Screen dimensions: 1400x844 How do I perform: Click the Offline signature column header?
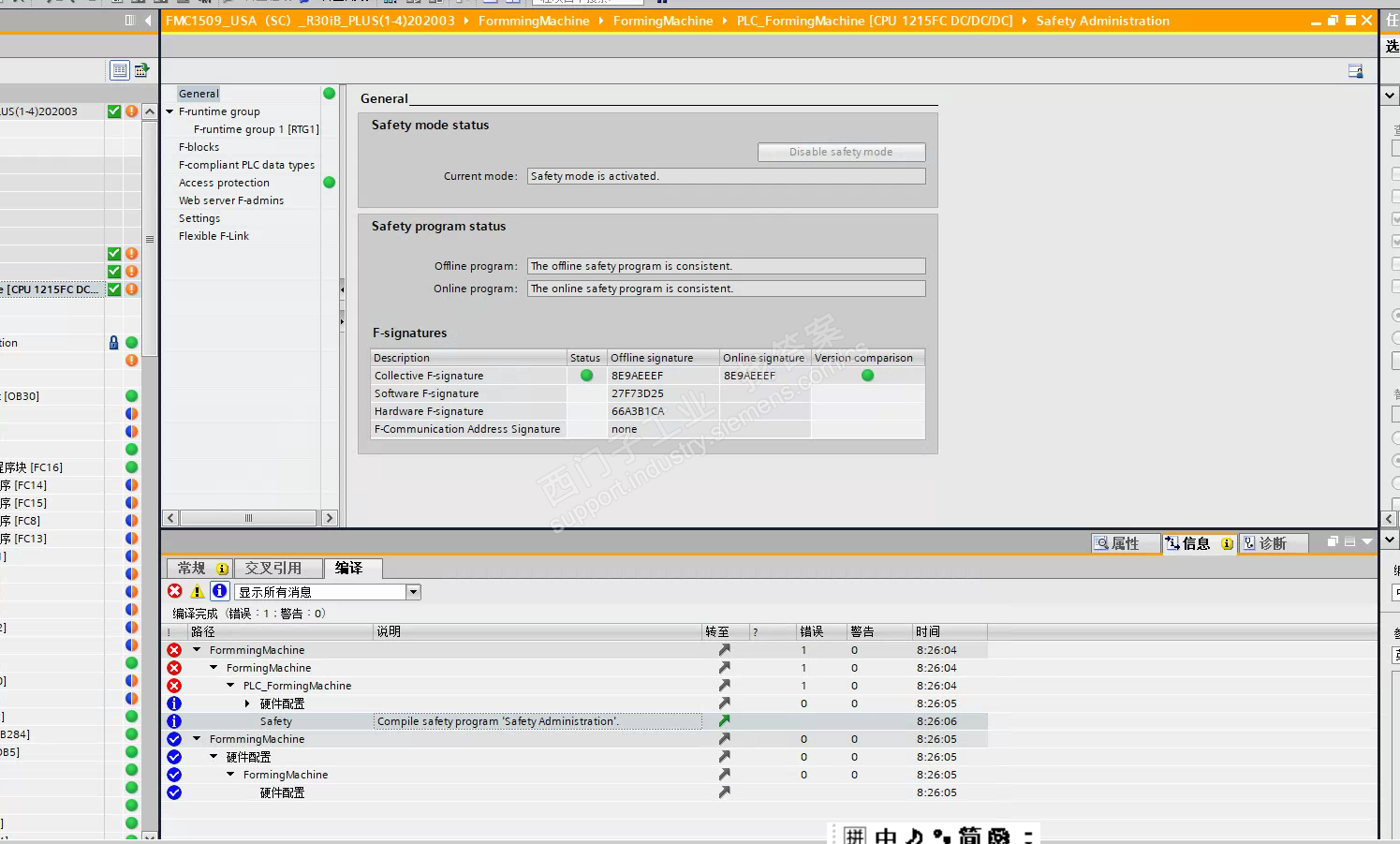(x=663, y=358)
